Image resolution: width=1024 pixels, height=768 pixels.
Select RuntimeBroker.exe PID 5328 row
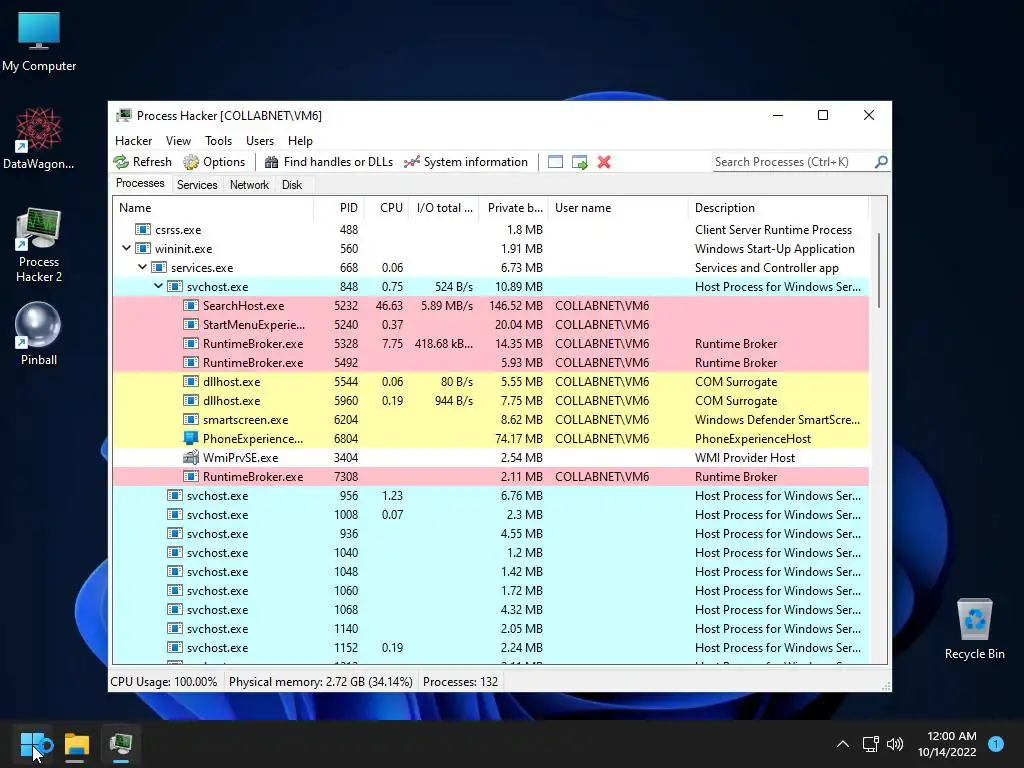(490, 344)
